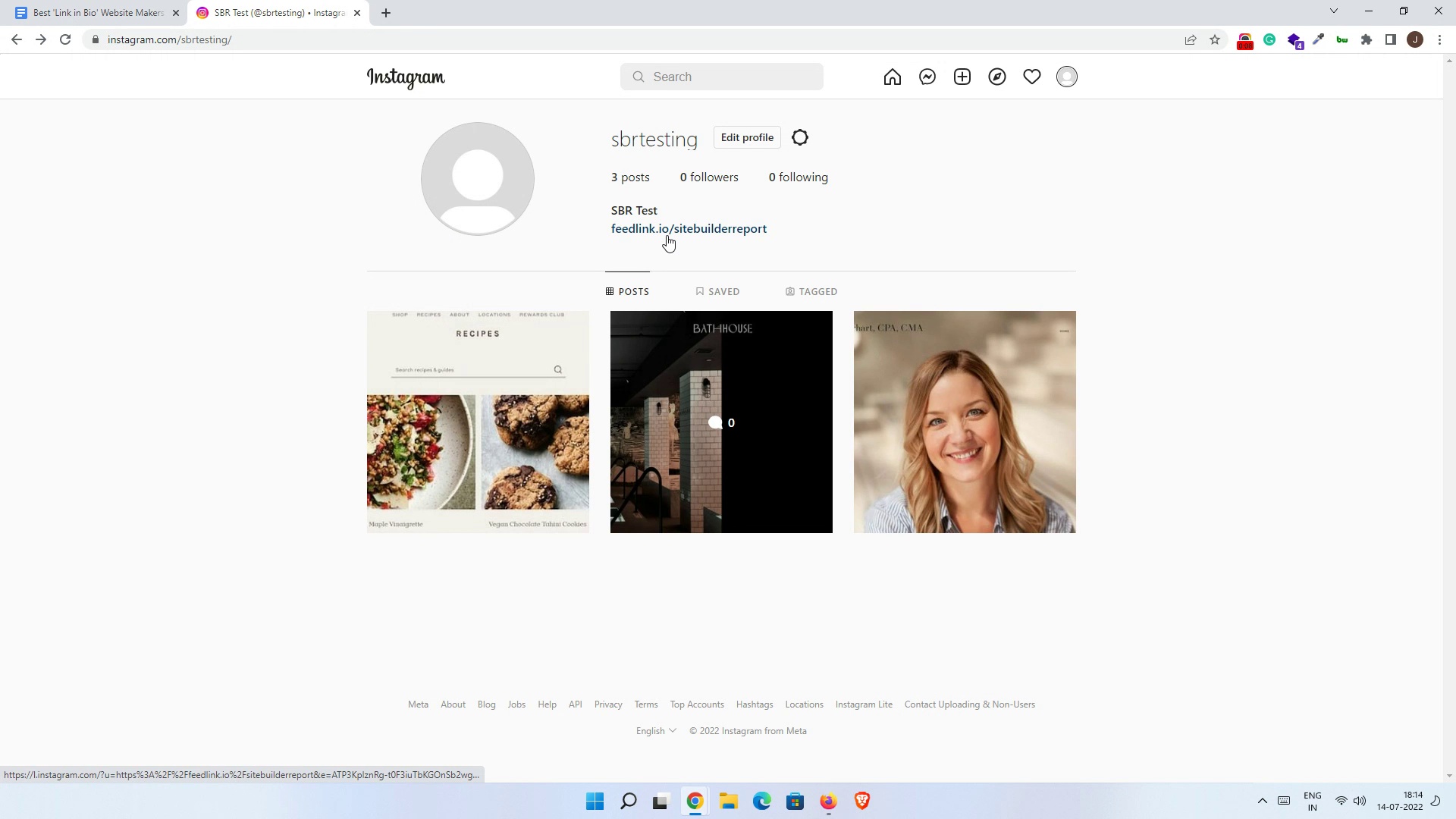Open profile settings gear icon
Image resolution: width=1456 pixels, height=819 pixels.
tap(800, 137)
